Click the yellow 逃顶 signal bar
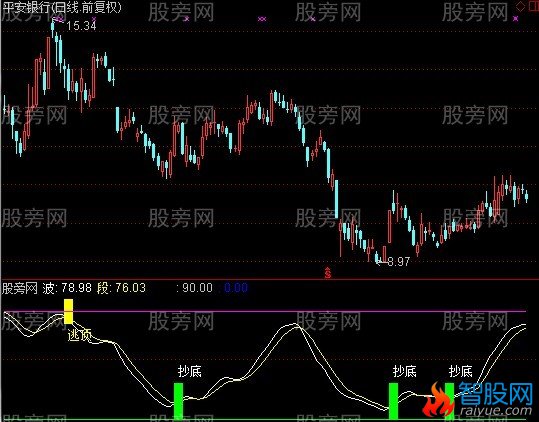The width and height of the screenshot is (539, 422). [x=68, y=311]
